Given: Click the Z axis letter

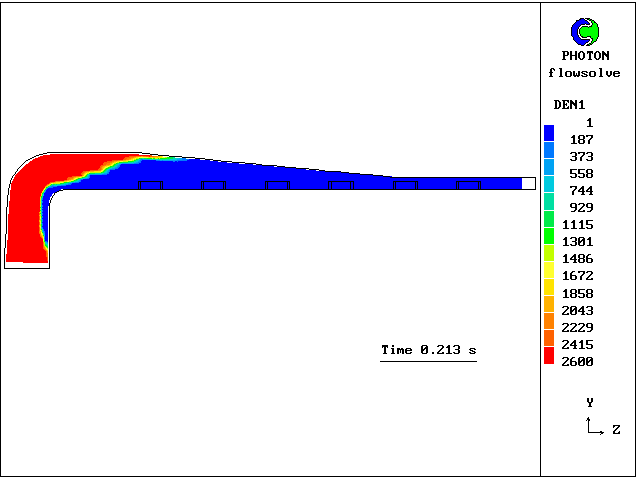Looking at the screenshot, I should tap(617, 431).
